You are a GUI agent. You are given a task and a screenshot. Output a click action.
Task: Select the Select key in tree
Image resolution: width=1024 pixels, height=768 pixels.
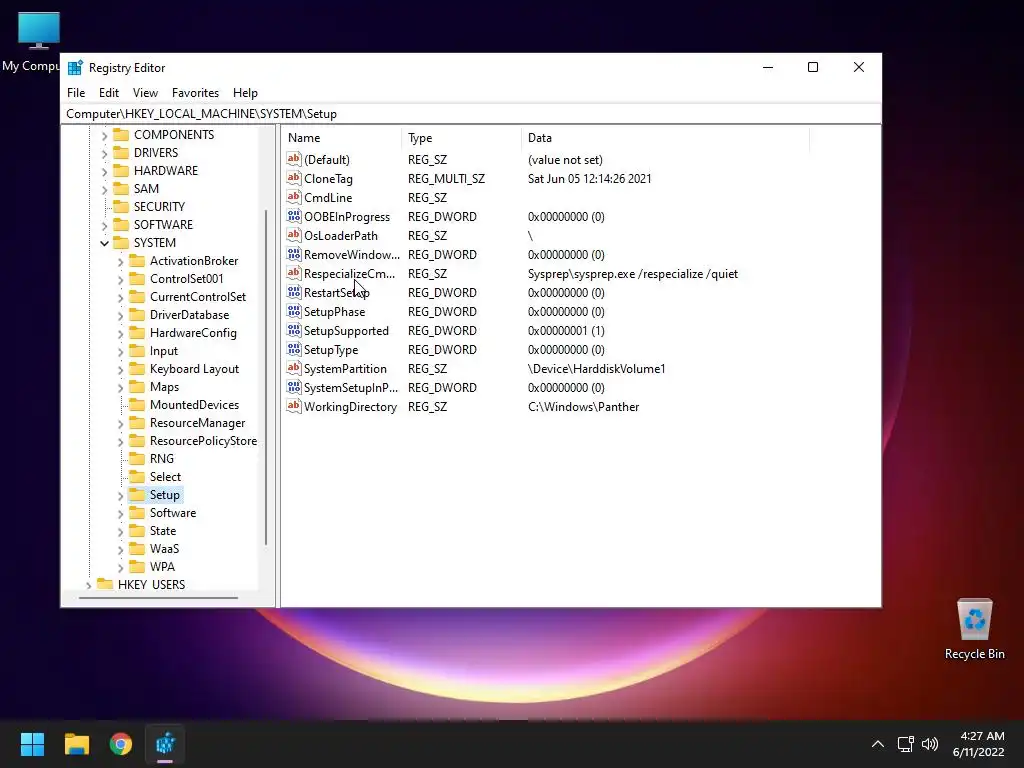(x=165, y=477)
